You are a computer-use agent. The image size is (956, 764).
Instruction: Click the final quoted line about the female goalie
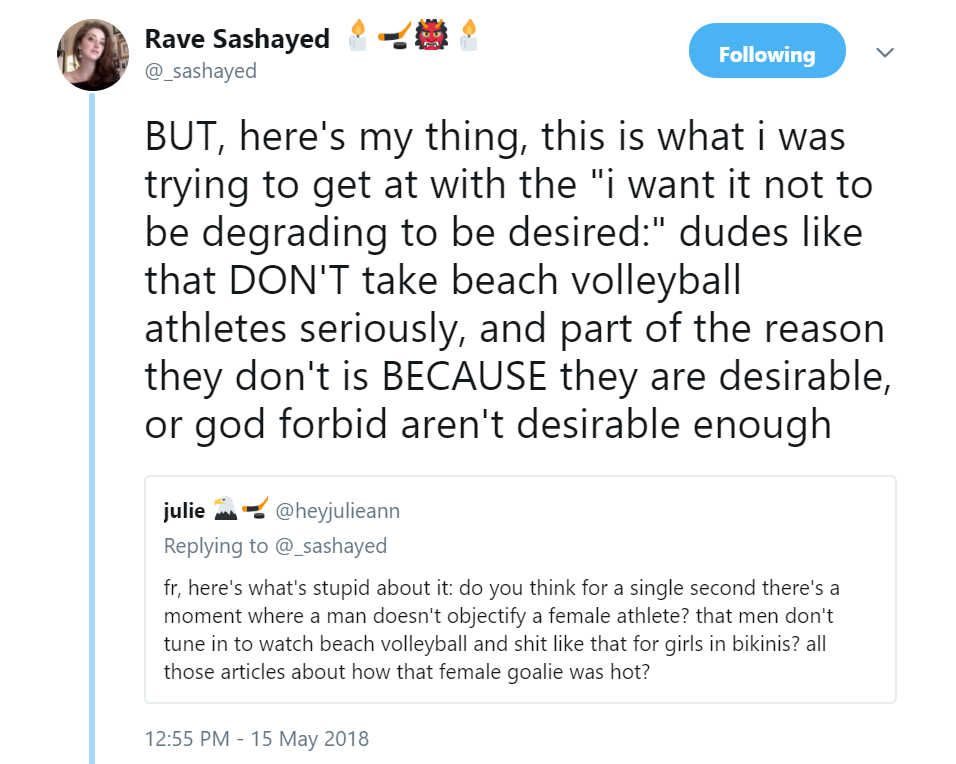pyautogui.click(x=407, y=672)
